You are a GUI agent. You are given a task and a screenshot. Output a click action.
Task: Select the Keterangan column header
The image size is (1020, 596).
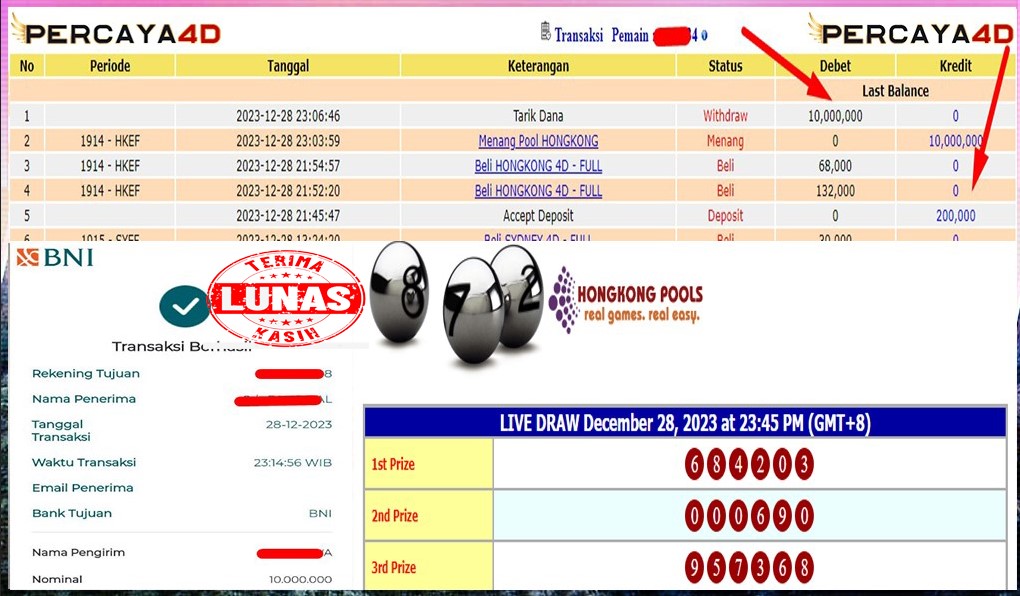538,66
